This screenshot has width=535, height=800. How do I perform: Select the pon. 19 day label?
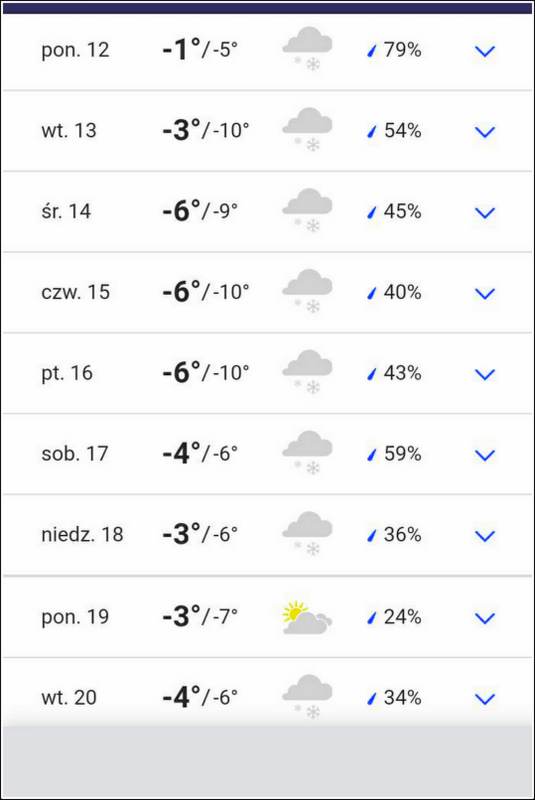(75, 617)
